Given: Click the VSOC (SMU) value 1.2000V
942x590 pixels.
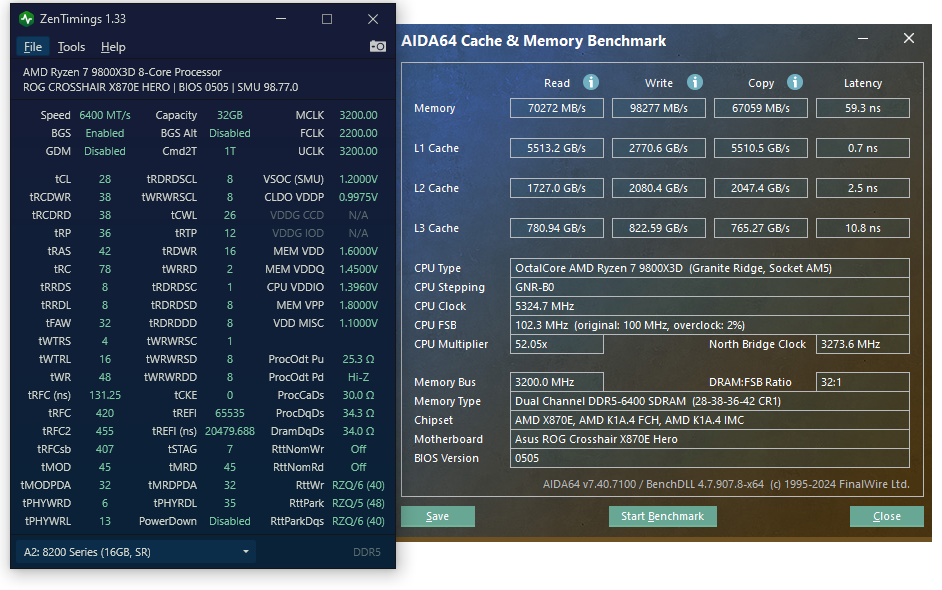Looking at the screenshot, I should click(x=358, y=179).
